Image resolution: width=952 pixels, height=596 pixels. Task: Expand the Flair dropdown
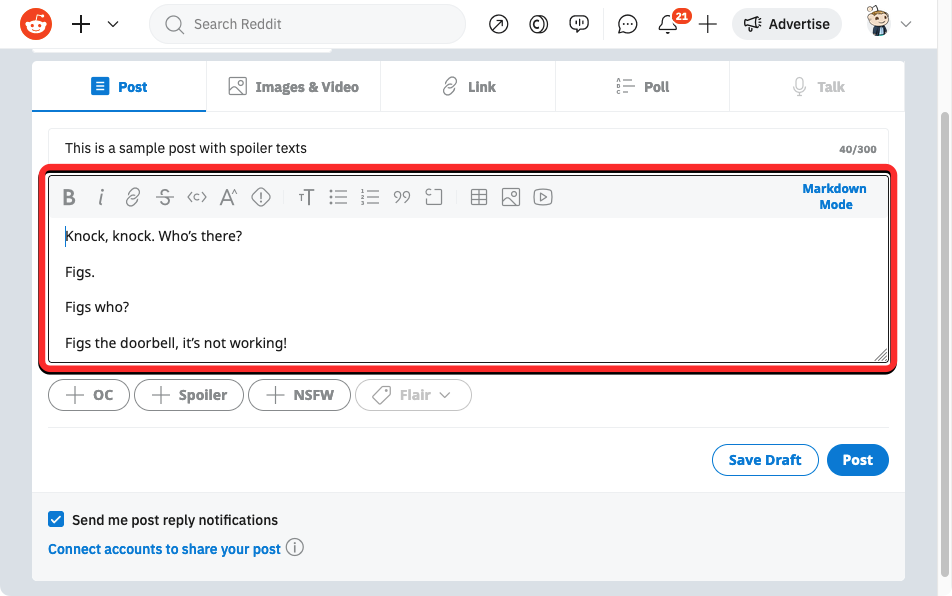(x=412, y=395)
